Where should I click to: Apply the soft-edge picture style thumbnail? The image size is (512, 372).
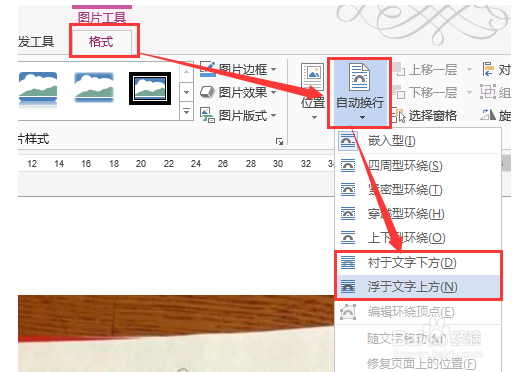click(94, 88)
